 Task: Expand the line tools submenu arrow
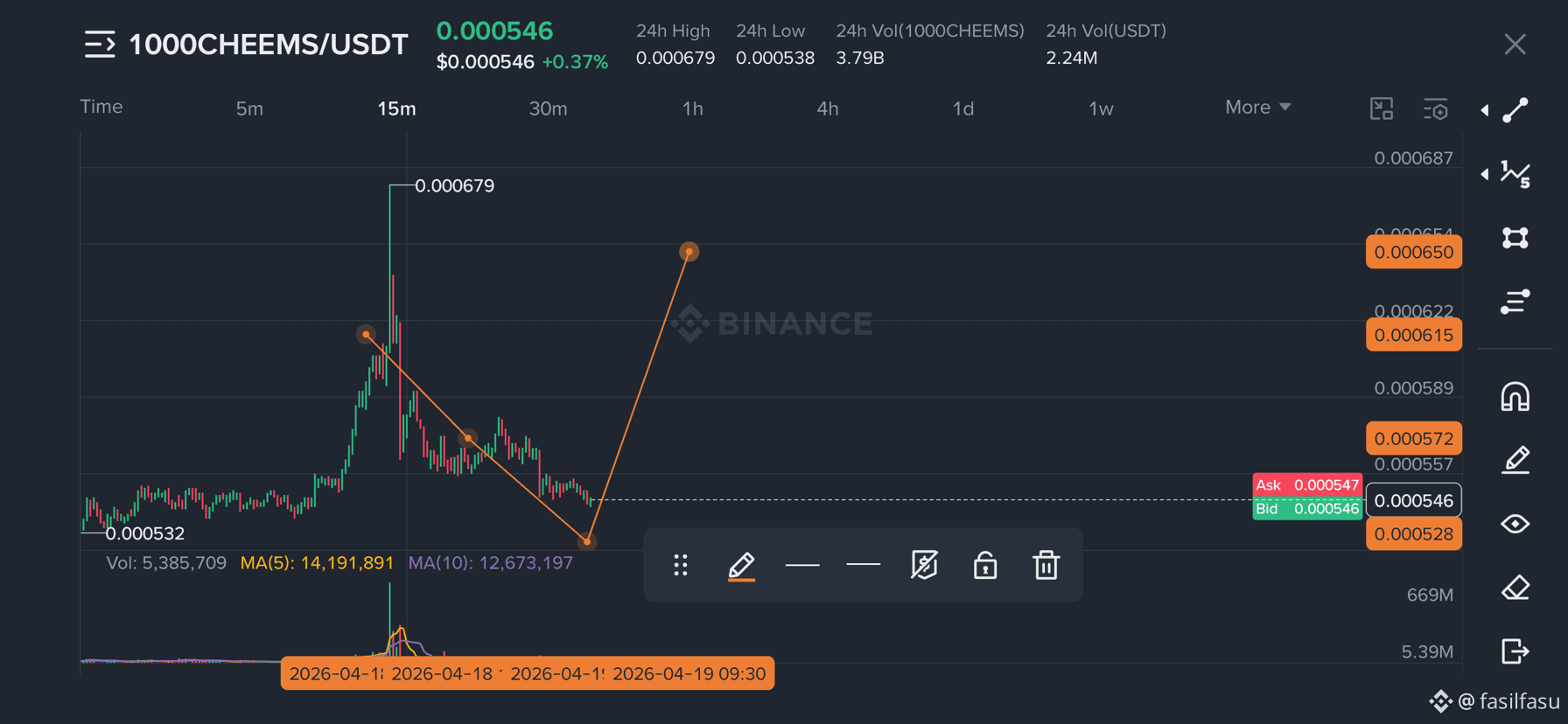coord(1485,110)
